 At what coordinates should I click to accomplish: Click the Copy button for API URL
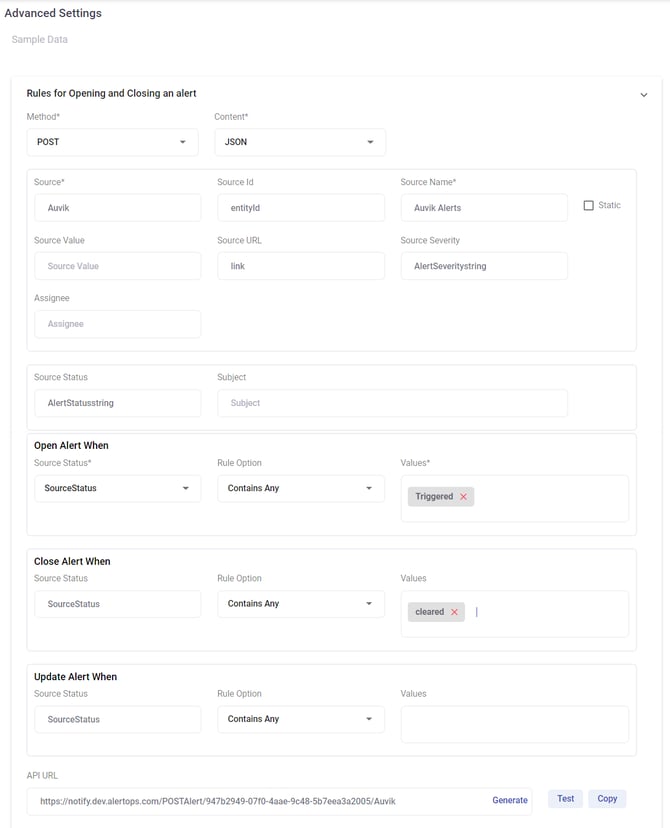(606, 799)
